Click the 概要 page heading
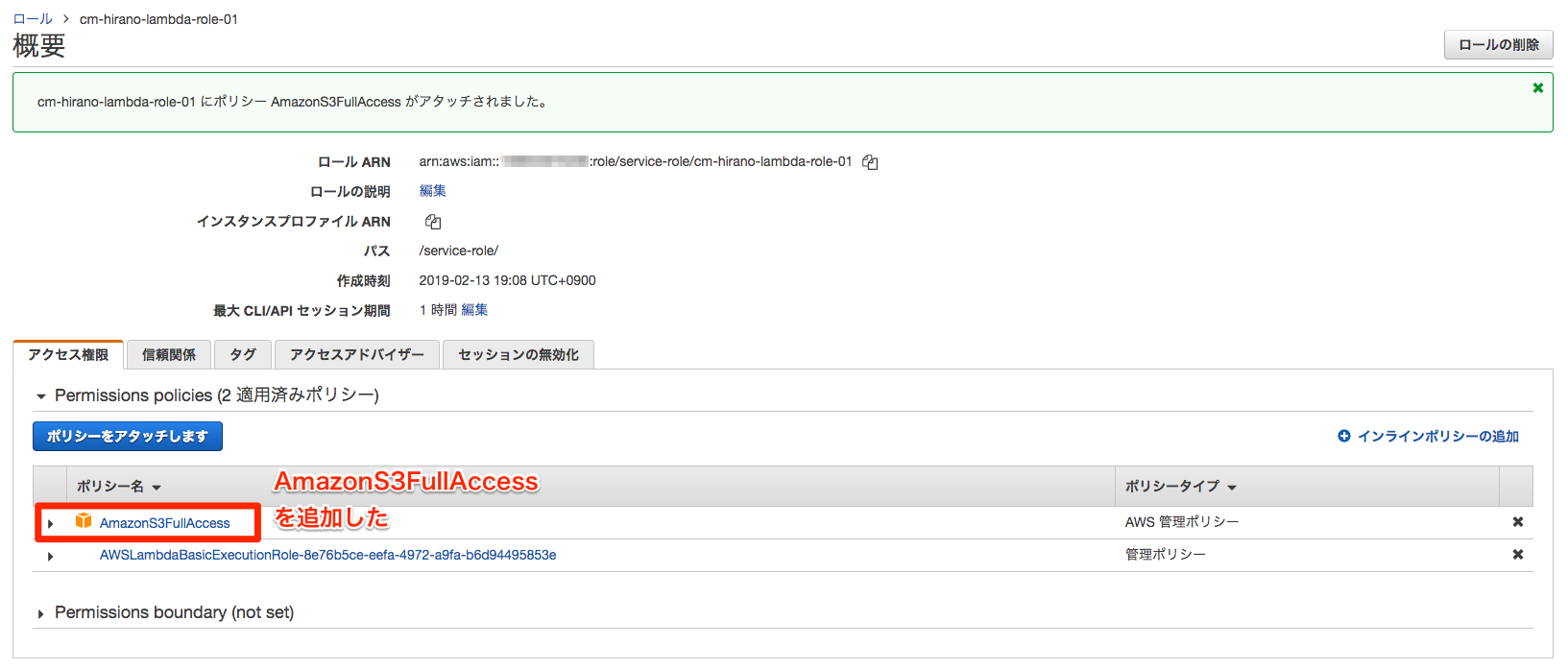Image resolution: width=1568 pixels, height=669 pixels. 39,45
